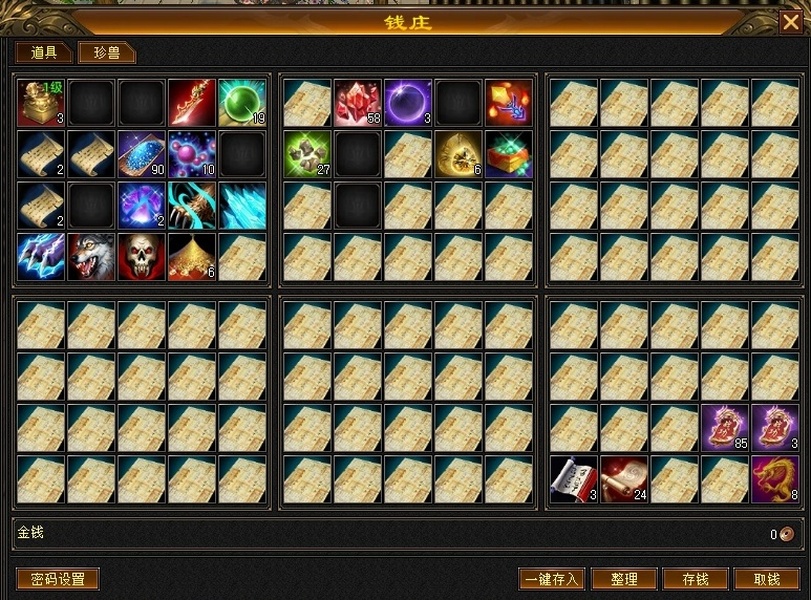Click the red-eyed skull item

141,257
